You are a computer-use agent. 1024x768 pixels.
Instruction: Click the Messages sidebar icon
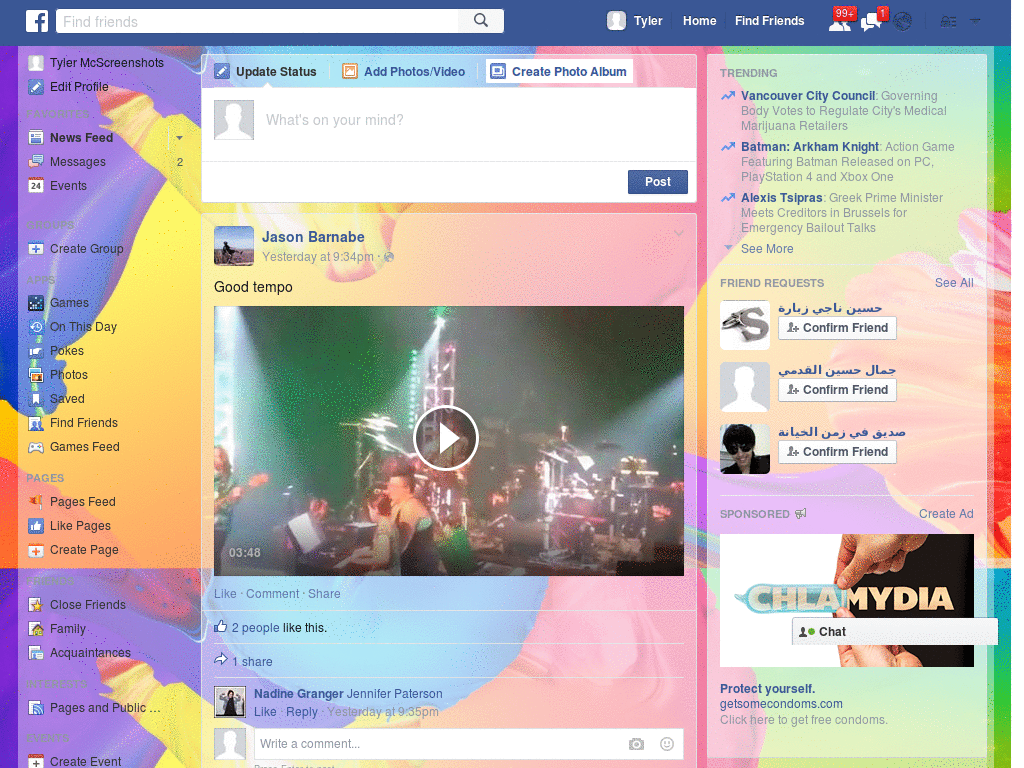(x=36, y=162)
